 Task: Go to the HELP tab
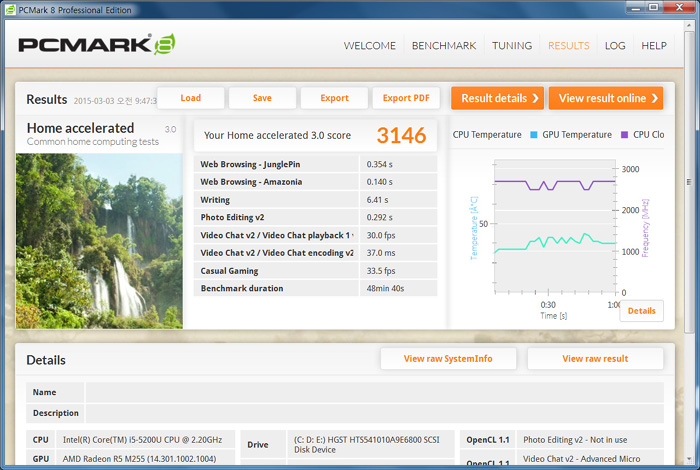[654, 46]
